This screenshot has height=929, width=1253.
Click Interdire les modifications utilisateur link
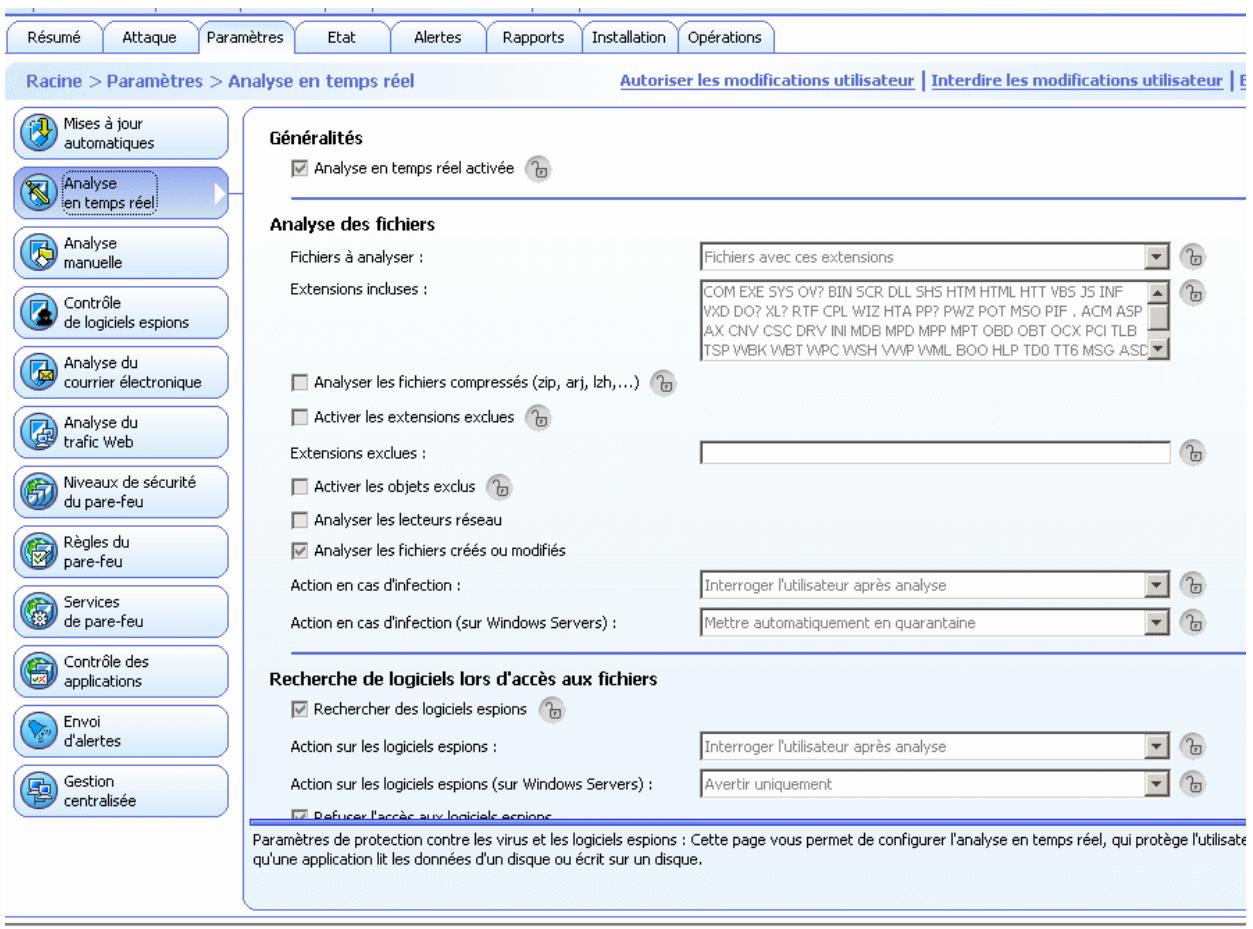click(x=1078, y=80)
